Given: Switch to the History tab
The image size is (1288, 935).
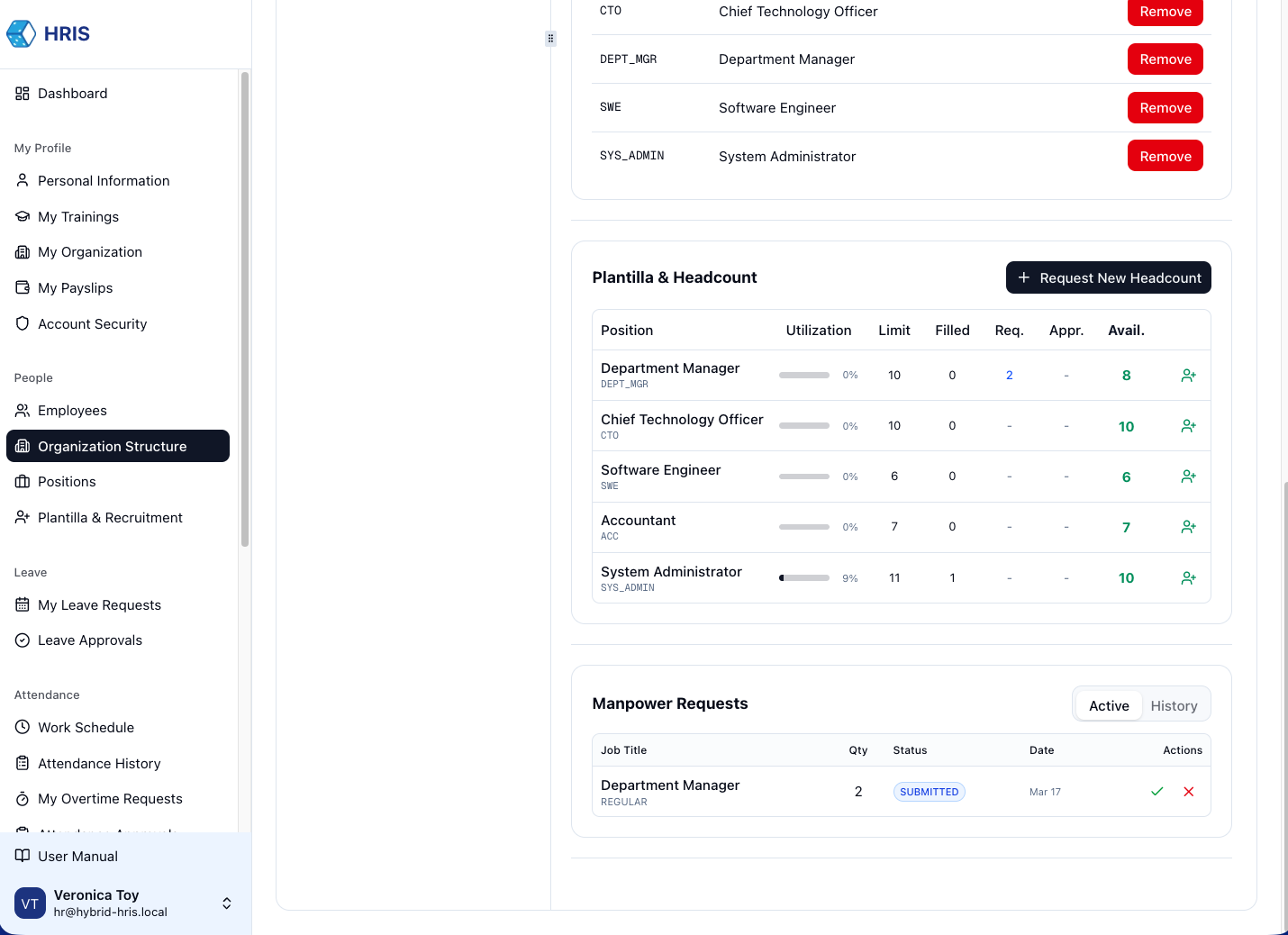Looking at the screenshot, I should pyautogui.click(x=1174, y=706).
